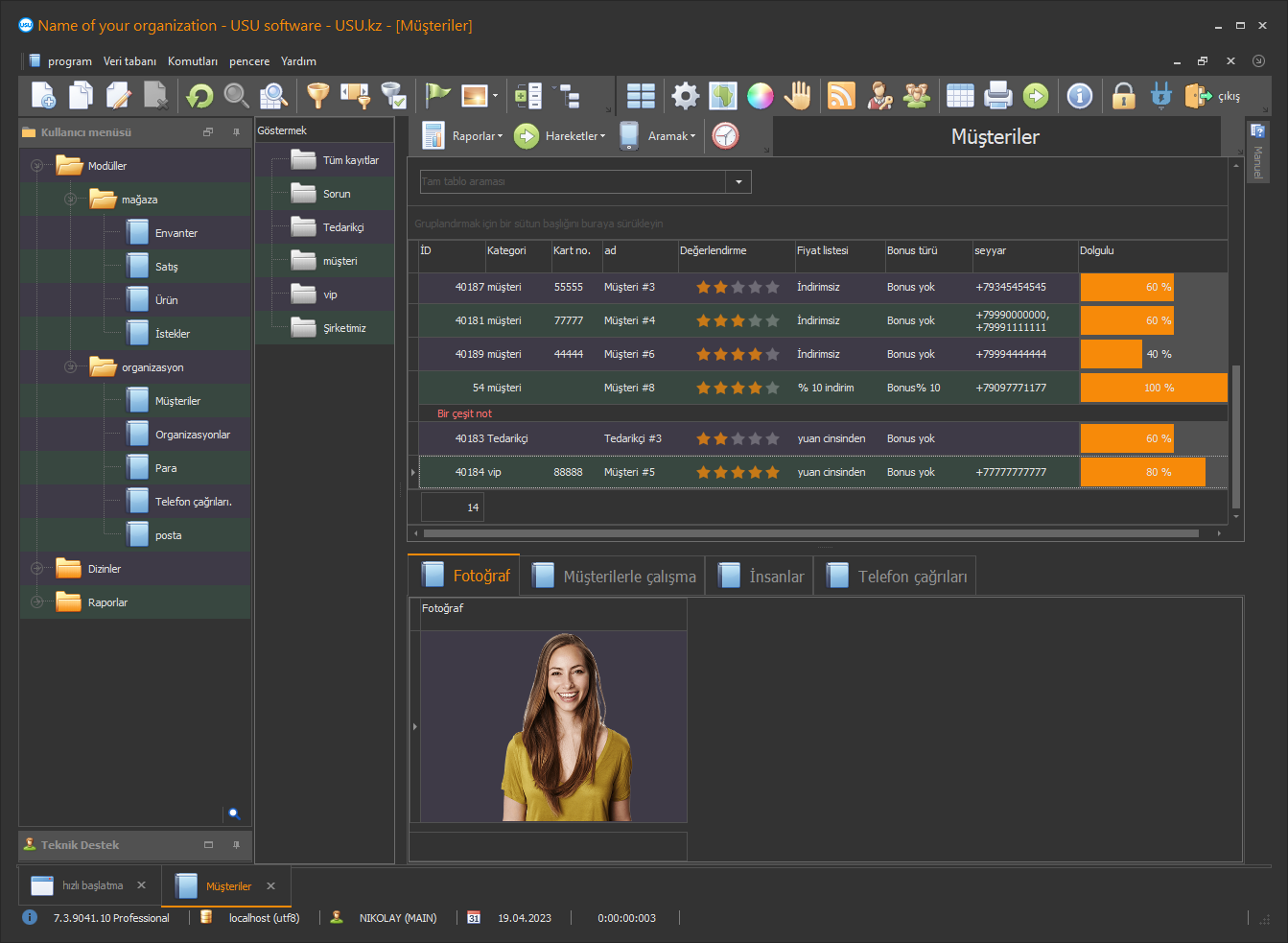Image resolution: width=1288 pixels, height=943 pixels.
Task: Switch to the Telefon çağrıları tab
Action: (896, 576)
